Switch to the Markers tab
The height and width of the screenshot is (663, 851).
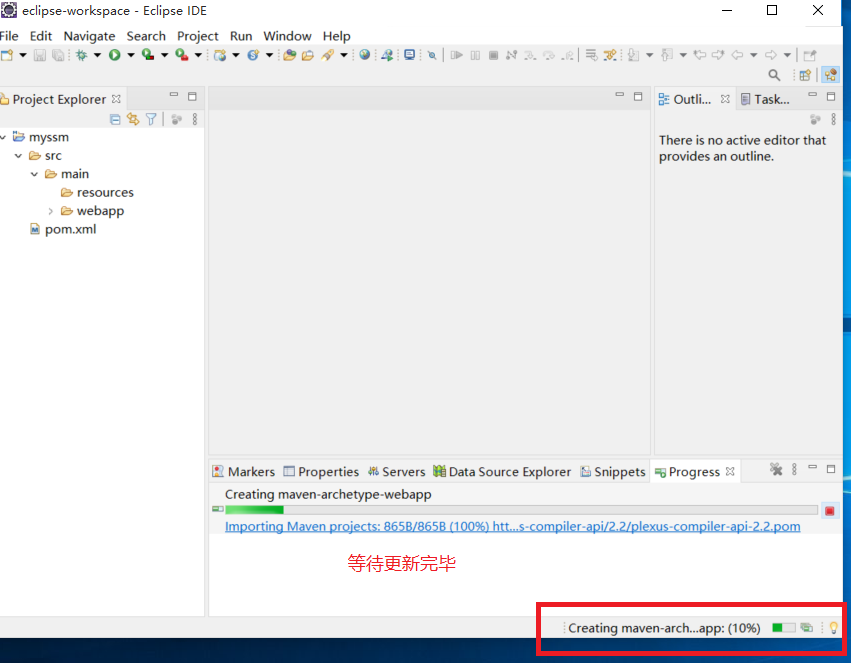click(x=244, y=471)
